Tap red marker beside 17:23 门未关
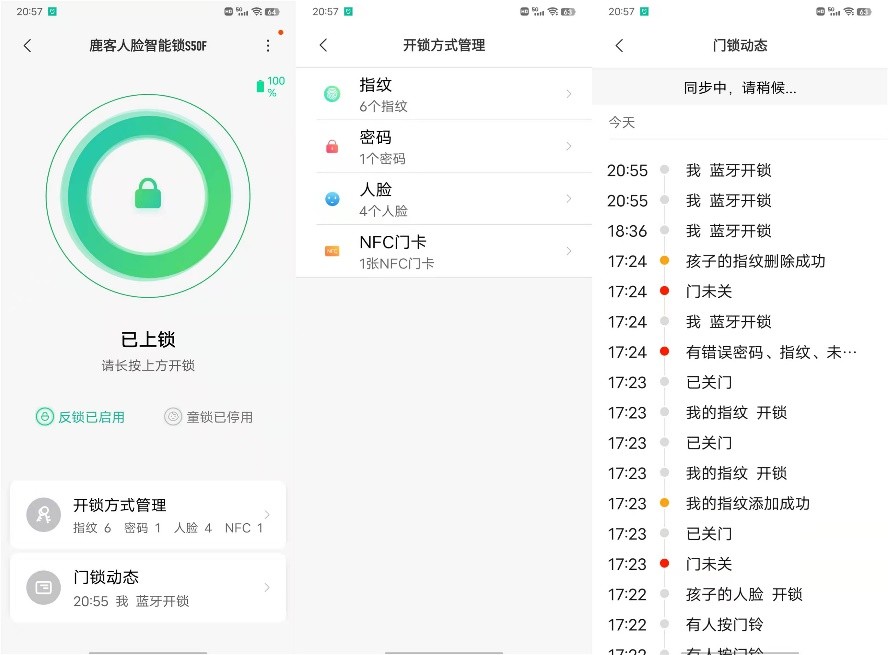Image resolution: width=888 pixels, height=655 pixels. click(664, 563)
